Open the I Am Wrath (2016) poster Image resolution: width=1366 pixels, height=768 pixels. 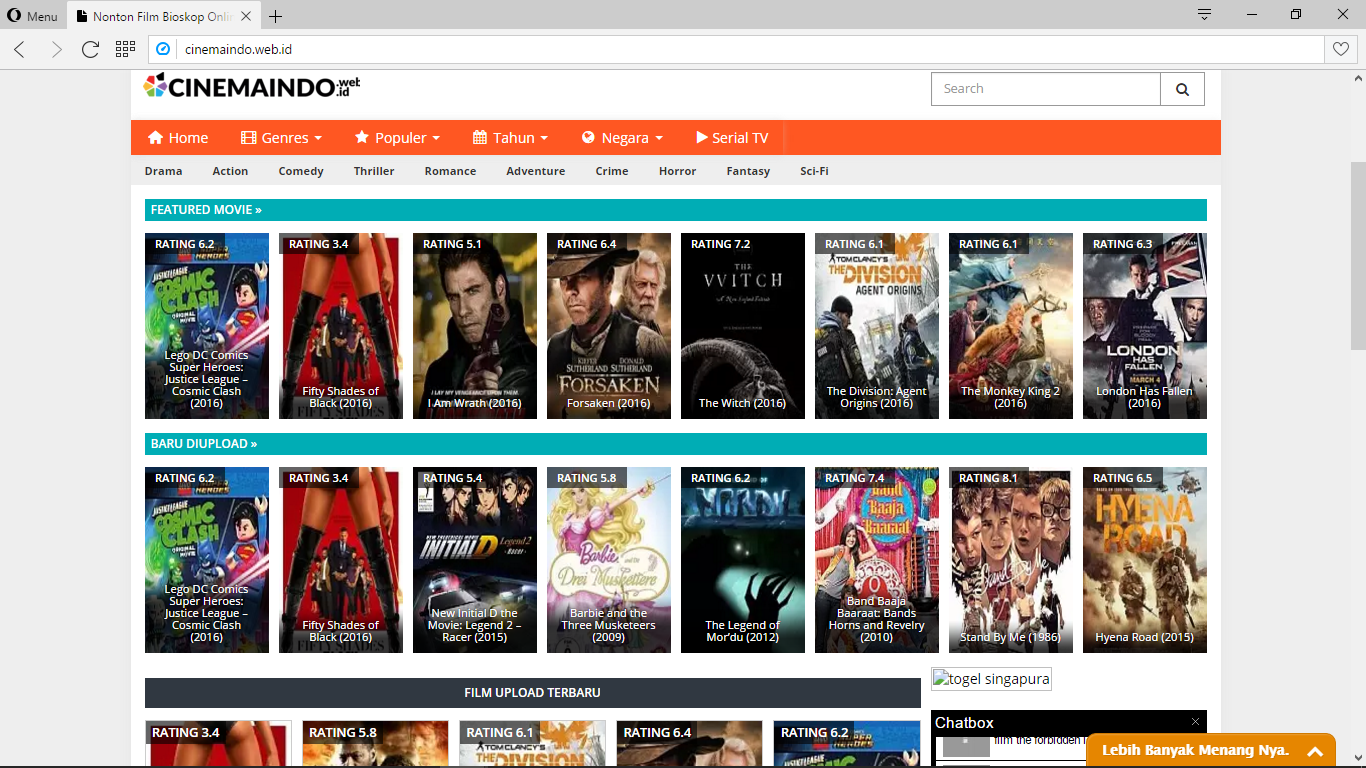(x=475, y=326)
